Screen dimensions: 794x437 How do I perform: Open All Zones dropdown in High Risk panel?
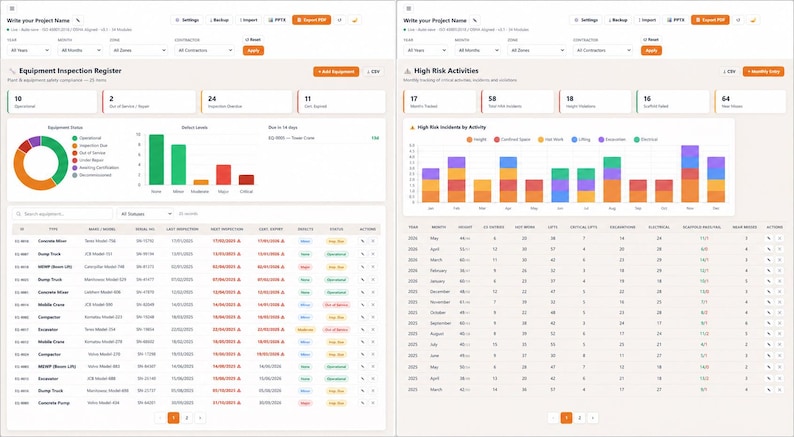536,50
